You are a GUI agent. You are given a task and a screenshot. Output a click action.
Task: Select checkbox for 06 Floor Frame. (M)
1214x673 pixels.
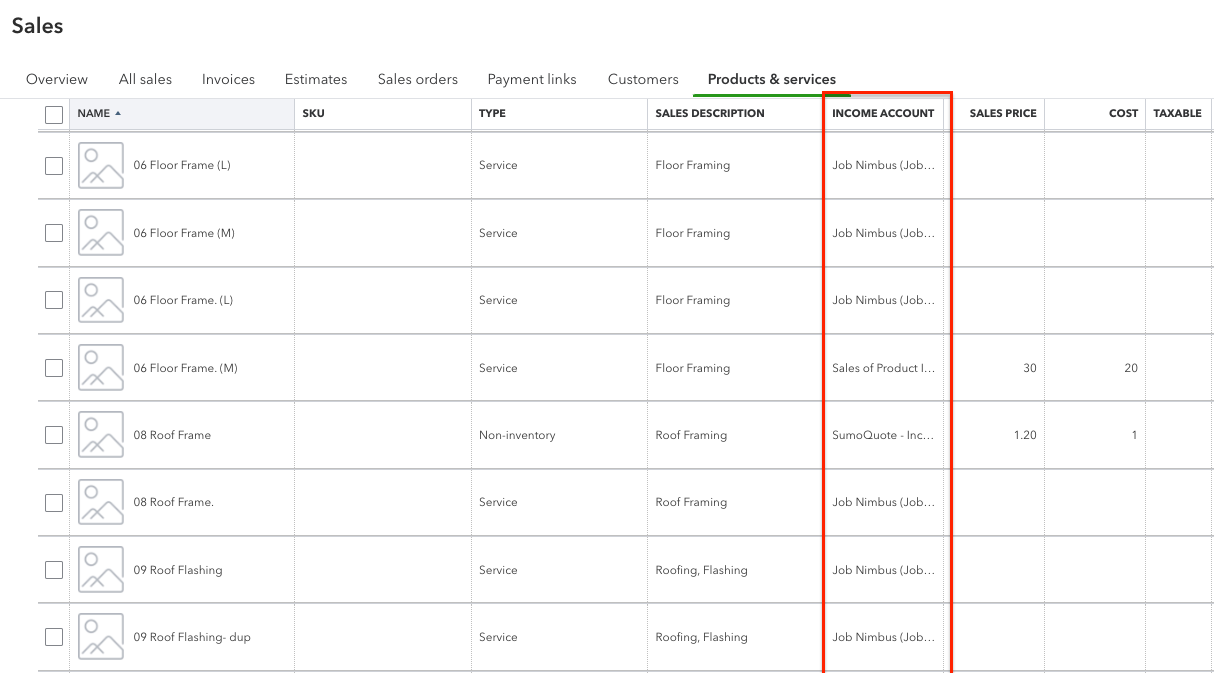coord(54,368)
